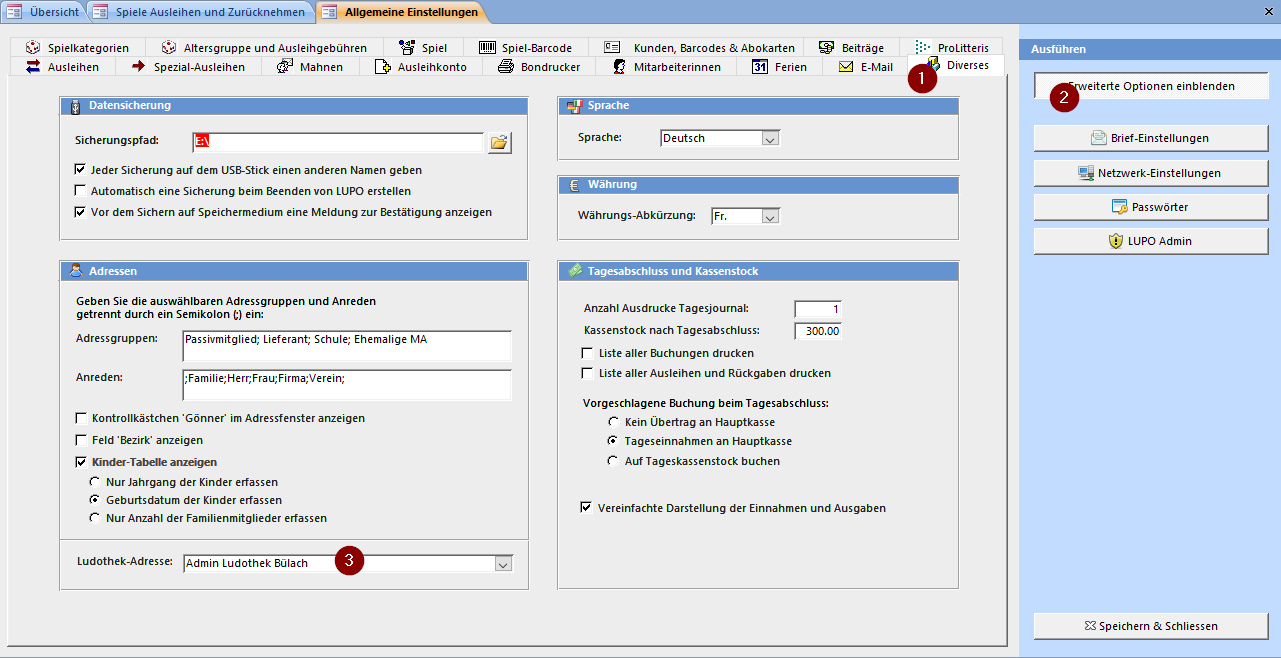This screenshot has width=1281, height=658.
Task: Enable 'Liste aller Ausleihen und Rückgaben drucken'
Action: (588, 373)
